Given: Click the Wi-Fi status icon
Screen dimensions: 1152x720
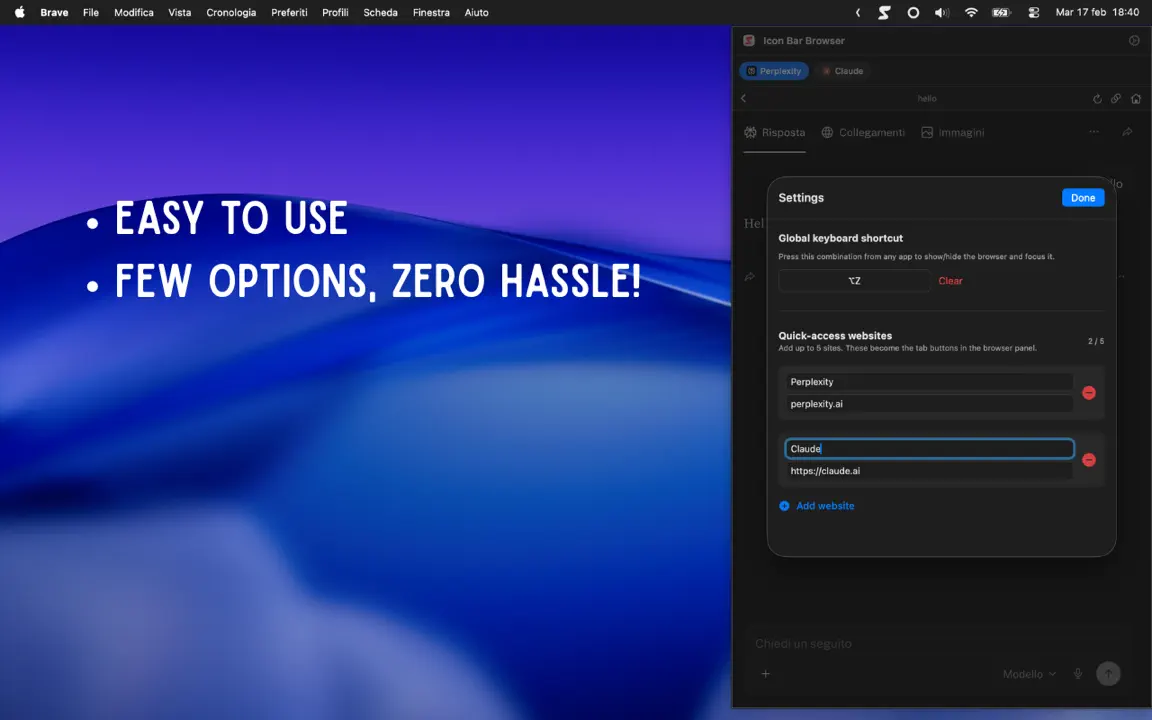Looking at the screenshot, I should (x=971, y=12).
